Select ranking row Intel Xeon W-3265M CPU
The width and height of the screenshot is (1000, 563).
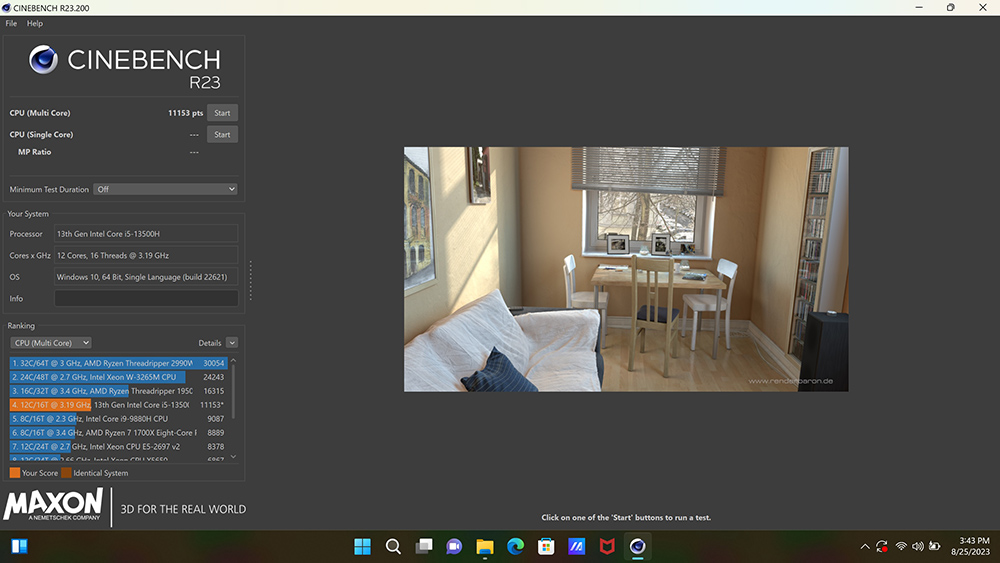(118, 377)
